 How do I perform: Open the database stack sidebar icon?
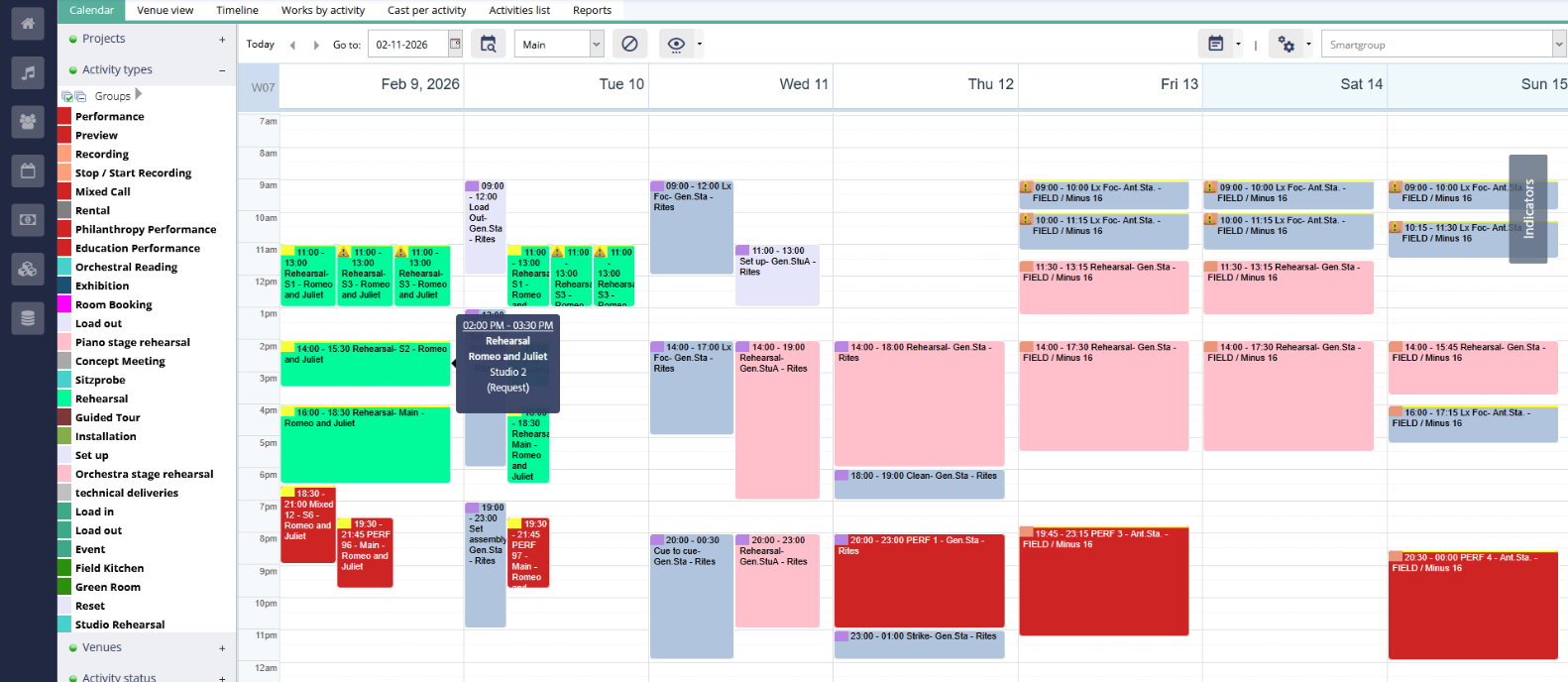pyautogui.click(x=28, y=318)
